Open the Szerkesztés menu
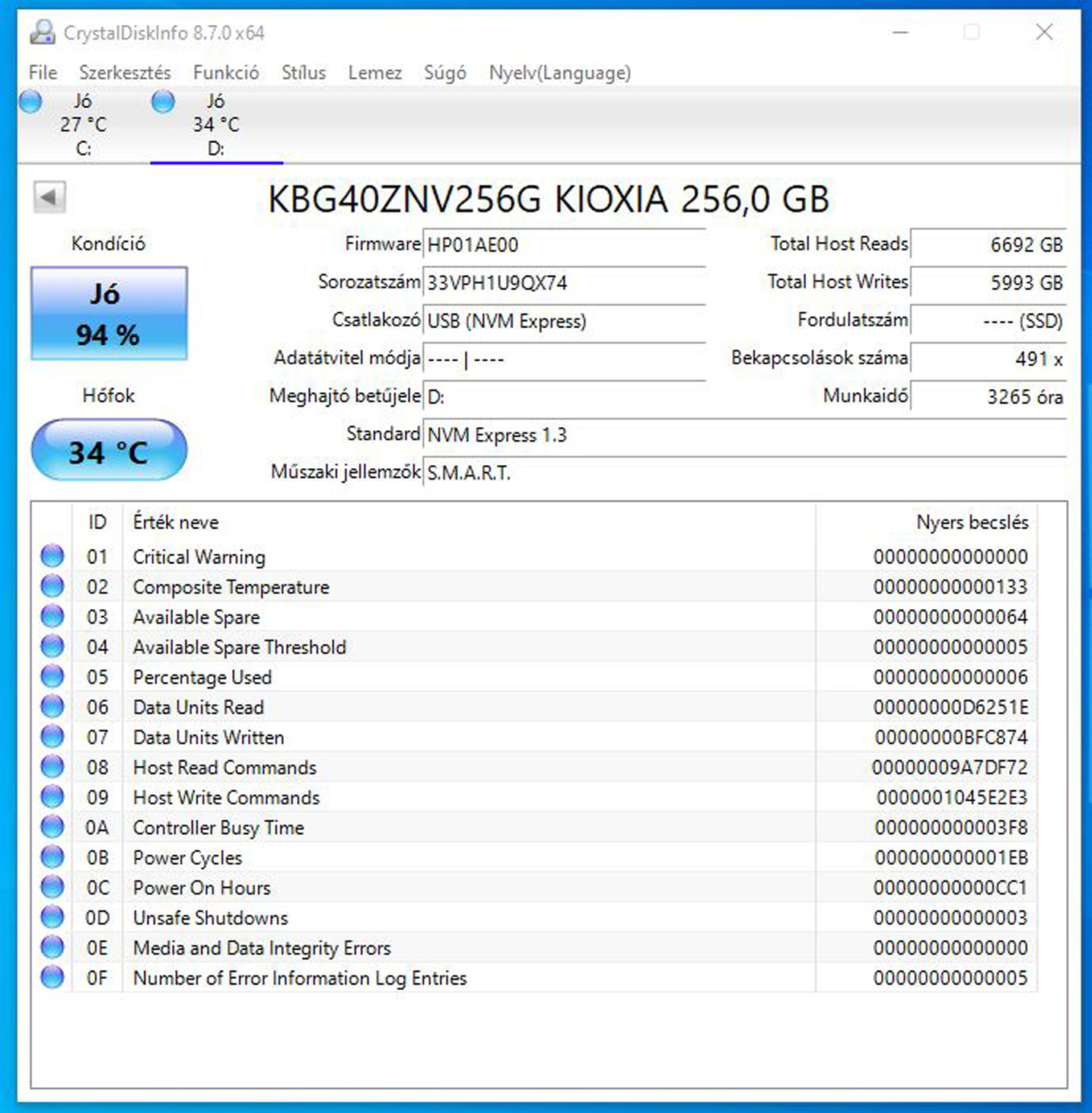Viewport: 1092px width, 1113px height. (125, 72)
